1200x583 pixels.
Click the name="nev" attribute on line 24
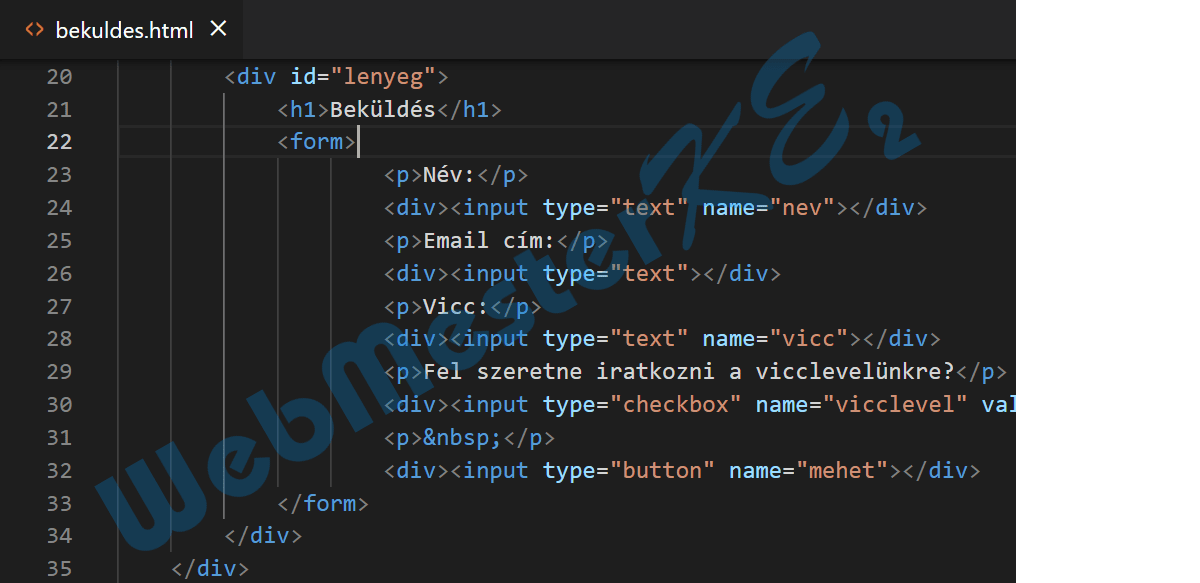(769, 207)
